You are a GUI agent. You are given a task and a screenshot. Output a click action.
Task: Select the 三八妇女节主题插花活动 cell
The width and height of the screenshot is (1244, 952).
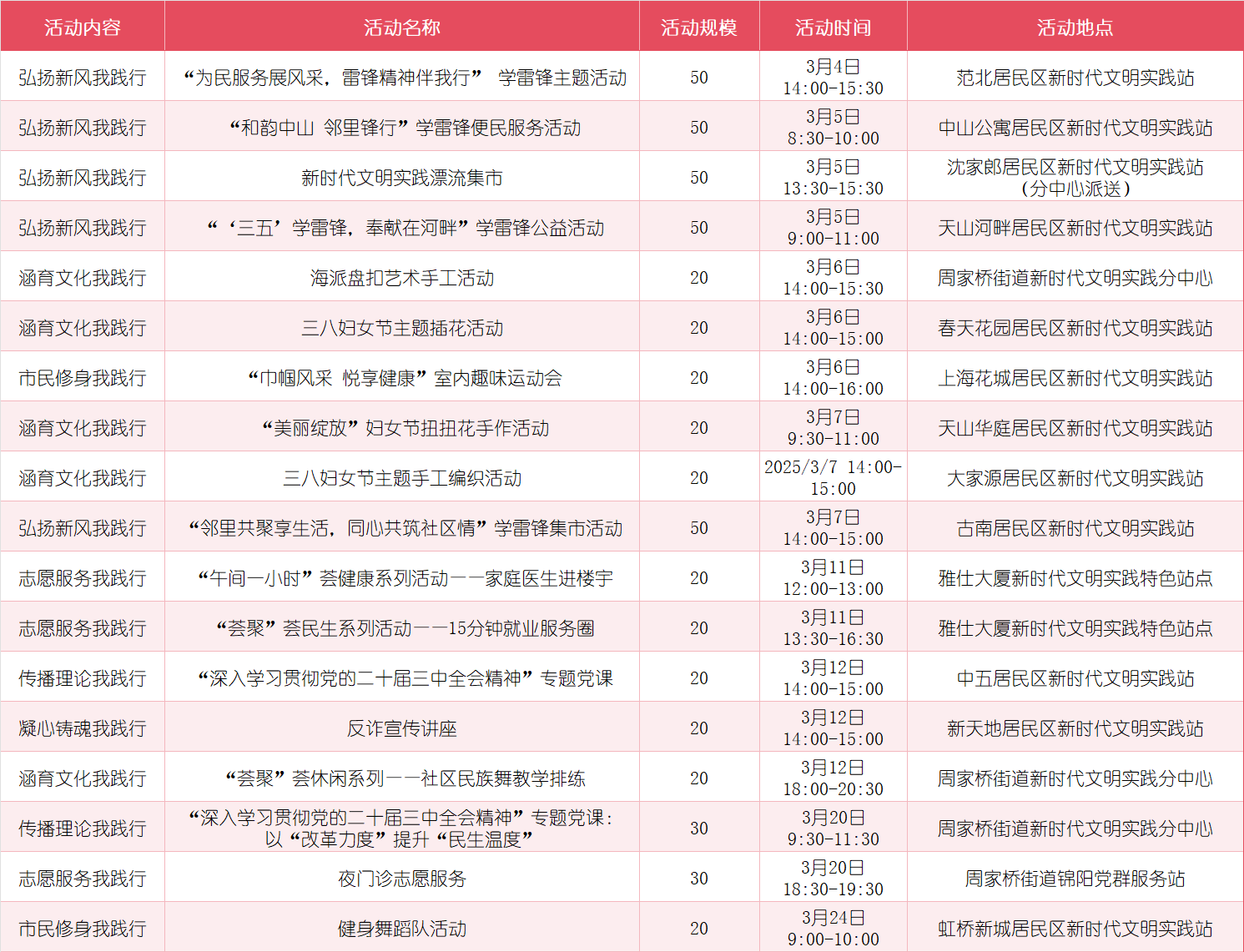pos(403,326)
